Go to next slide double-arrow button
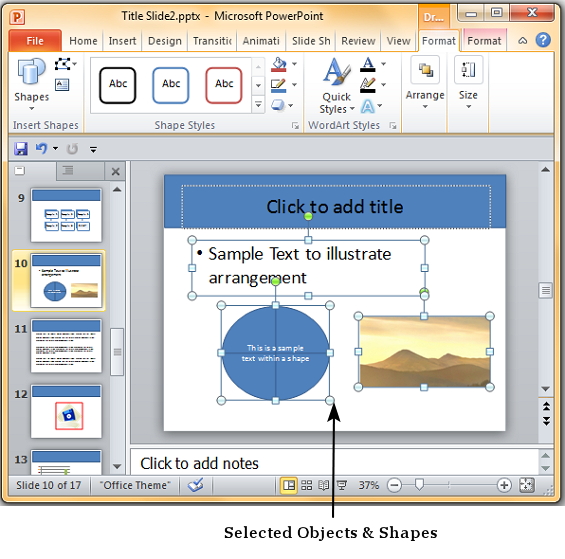Viewport: 565px width, 559px height. pyautogui.click(x=546, y=421)
